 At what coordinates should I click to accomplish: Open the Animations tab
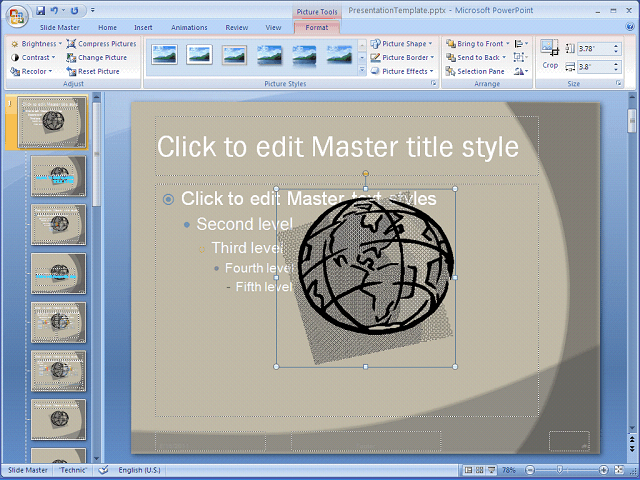coord(189,27)
